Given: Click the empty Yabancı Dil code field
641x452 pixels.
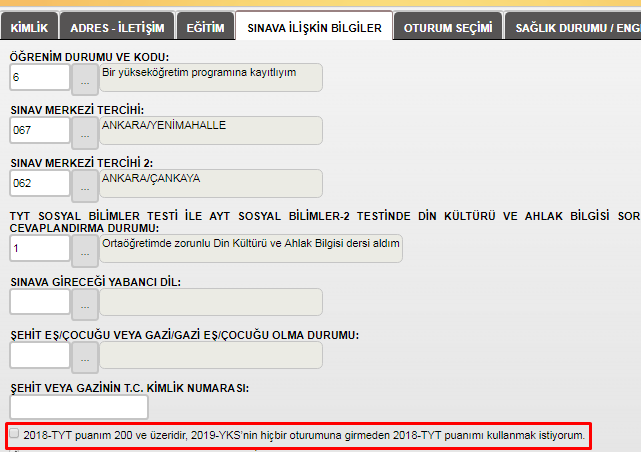Looking at the screenshot, I should pyautogui.click(x=40, y=302).
